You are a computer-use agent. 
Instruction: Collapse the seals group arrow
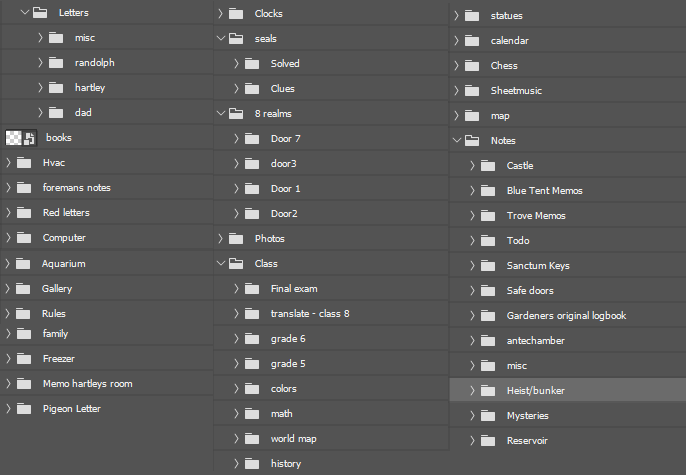pos(220,39)
